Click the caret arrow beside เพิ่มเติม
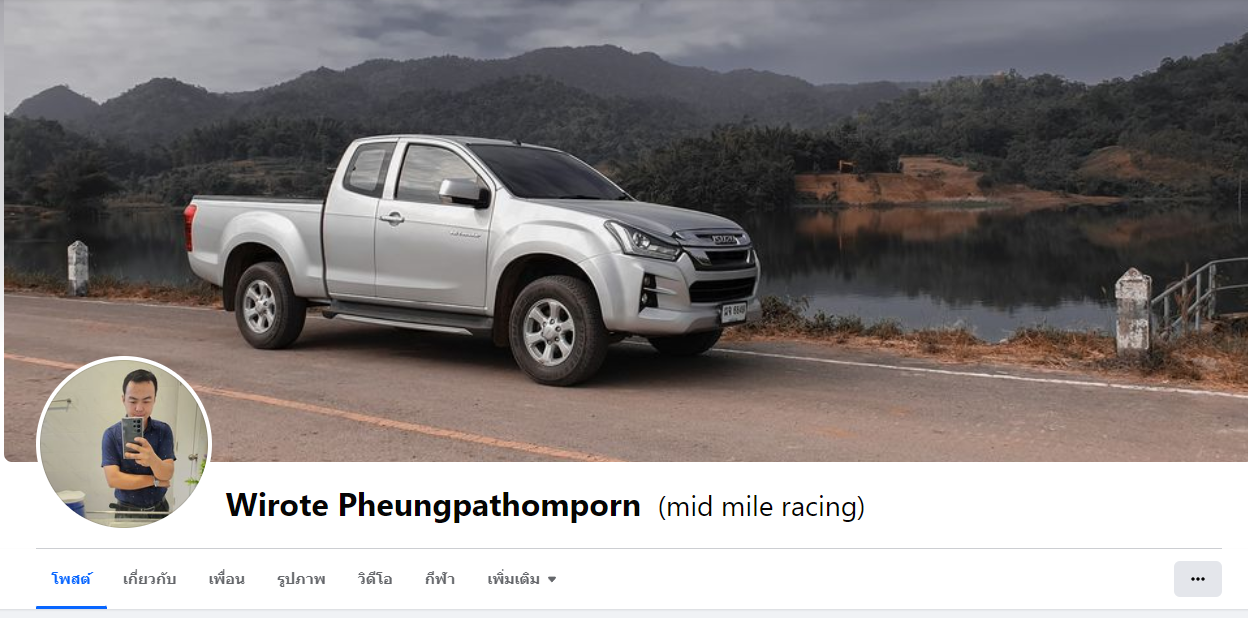Viewport: 1248px width, 618px height. pyautogui.click(x=551, y=580)
